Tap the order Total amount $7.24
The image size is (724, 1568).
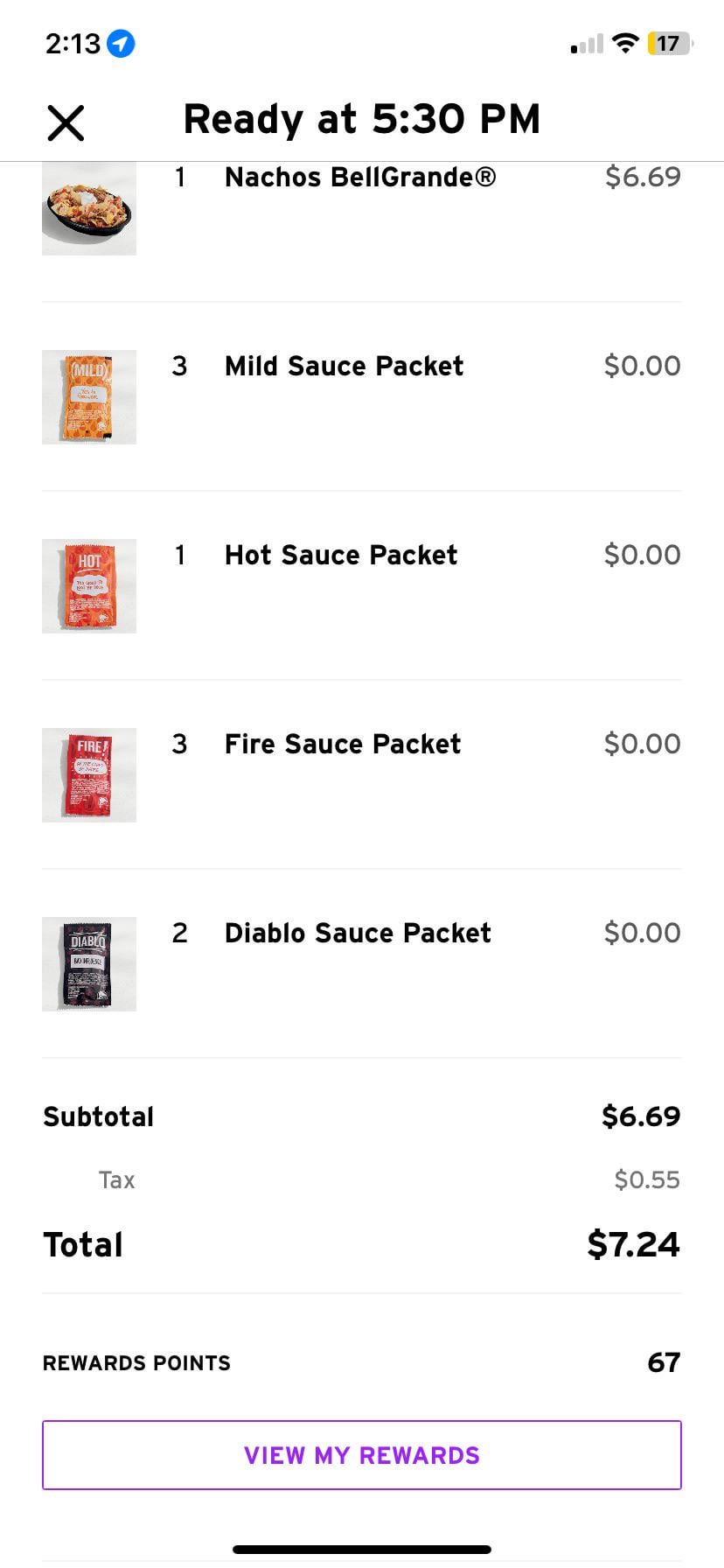pos(633,1244)
